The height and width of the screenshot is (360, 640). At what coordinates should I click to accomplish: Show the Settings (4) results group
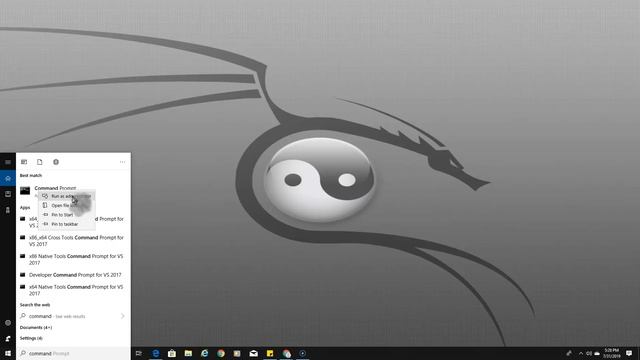(x=31, y=338)
